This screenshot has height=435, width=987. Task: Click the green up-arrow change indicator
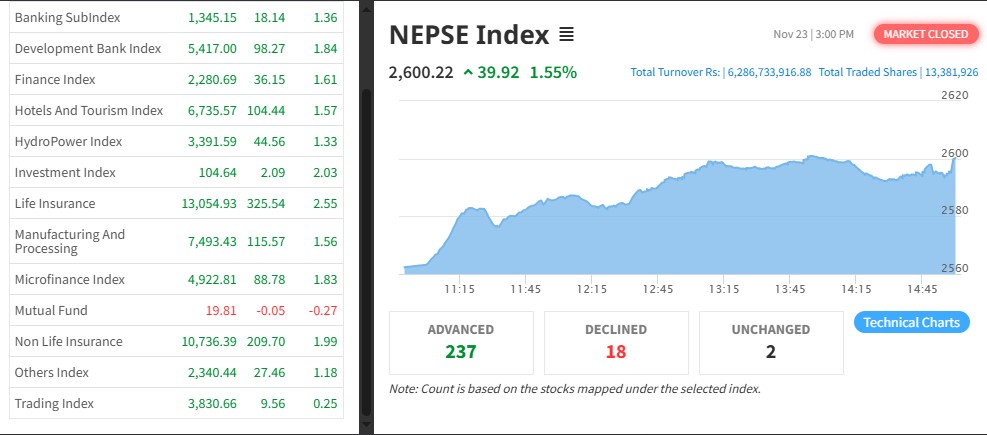click(468, 72)
